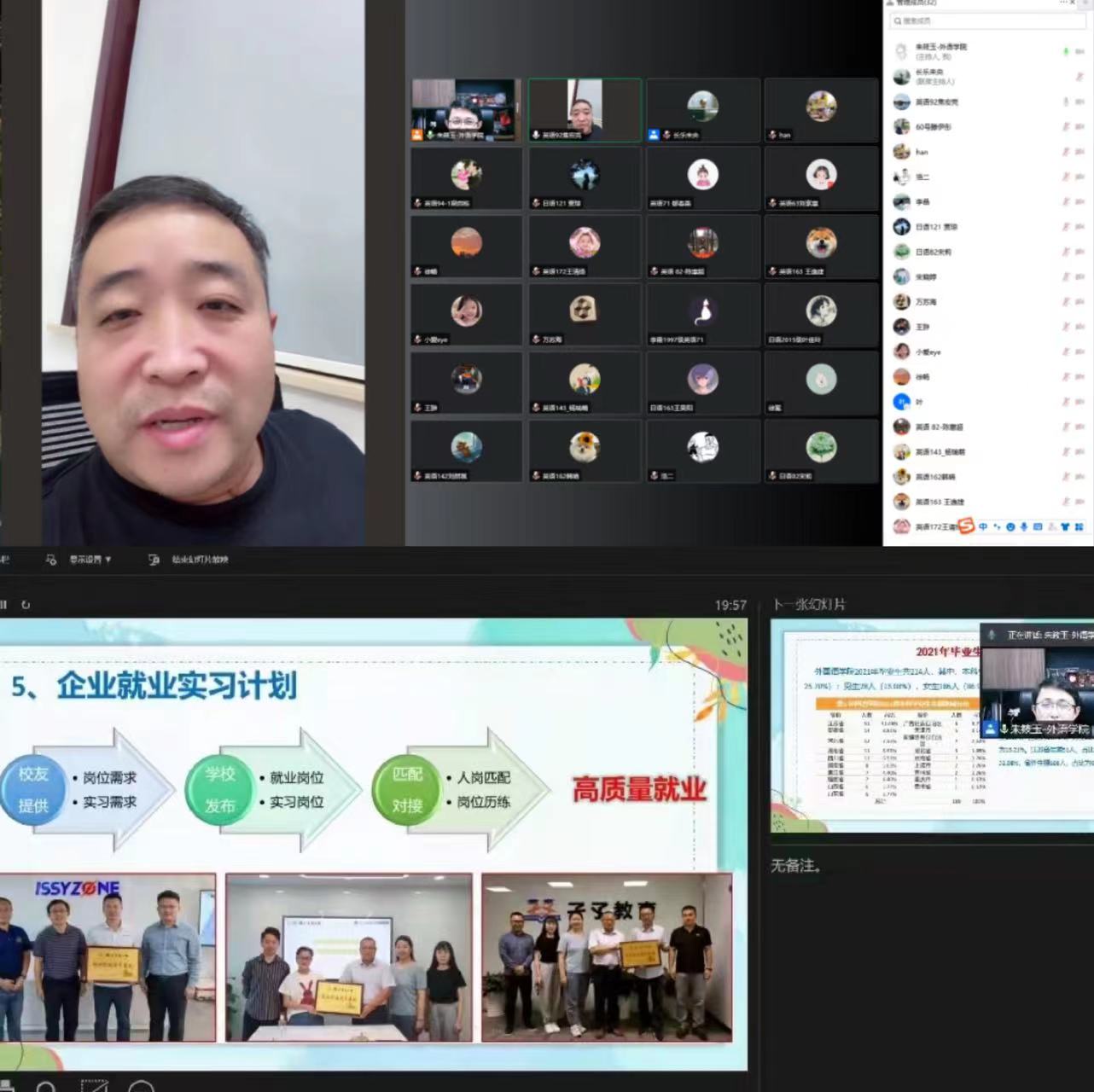Image resolution: width=1094 pixels, height=1092 pixels.
Task: Click the display settings monitor icon
Action: point(50,560)
